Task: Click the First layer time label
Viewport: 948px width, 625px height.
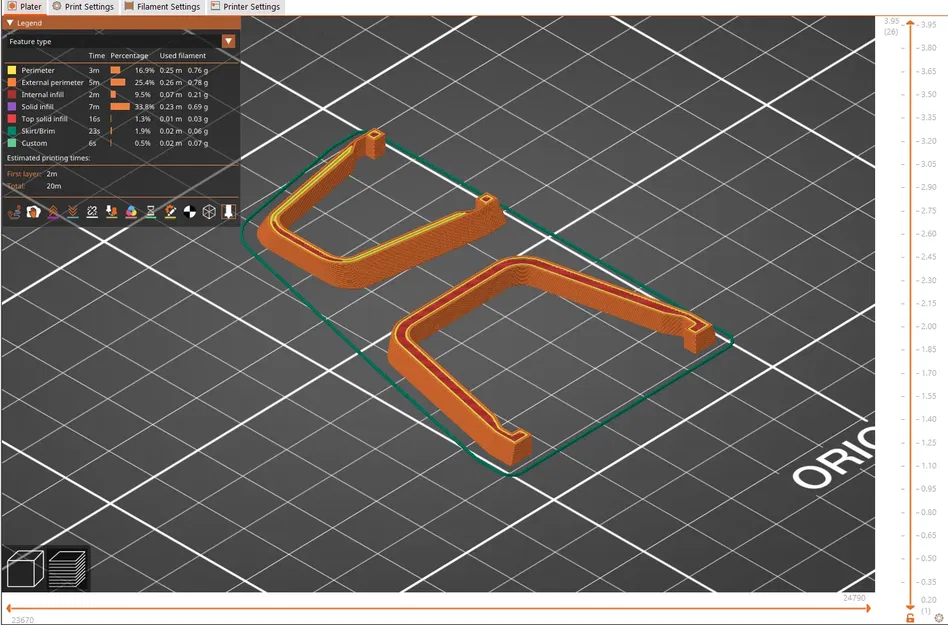Action: pyautogui.click(x=24, y=173)
